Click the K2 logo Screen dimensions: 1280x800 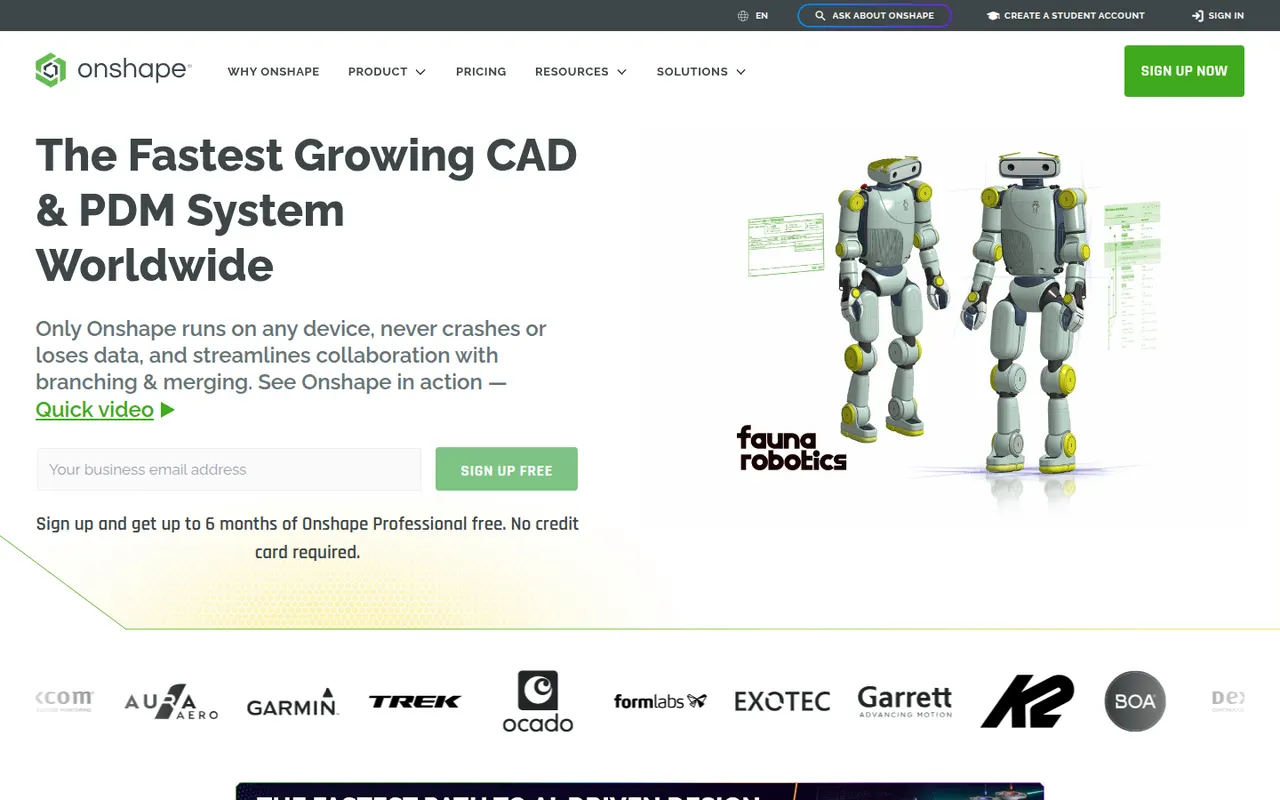(x=1027, y=702)
